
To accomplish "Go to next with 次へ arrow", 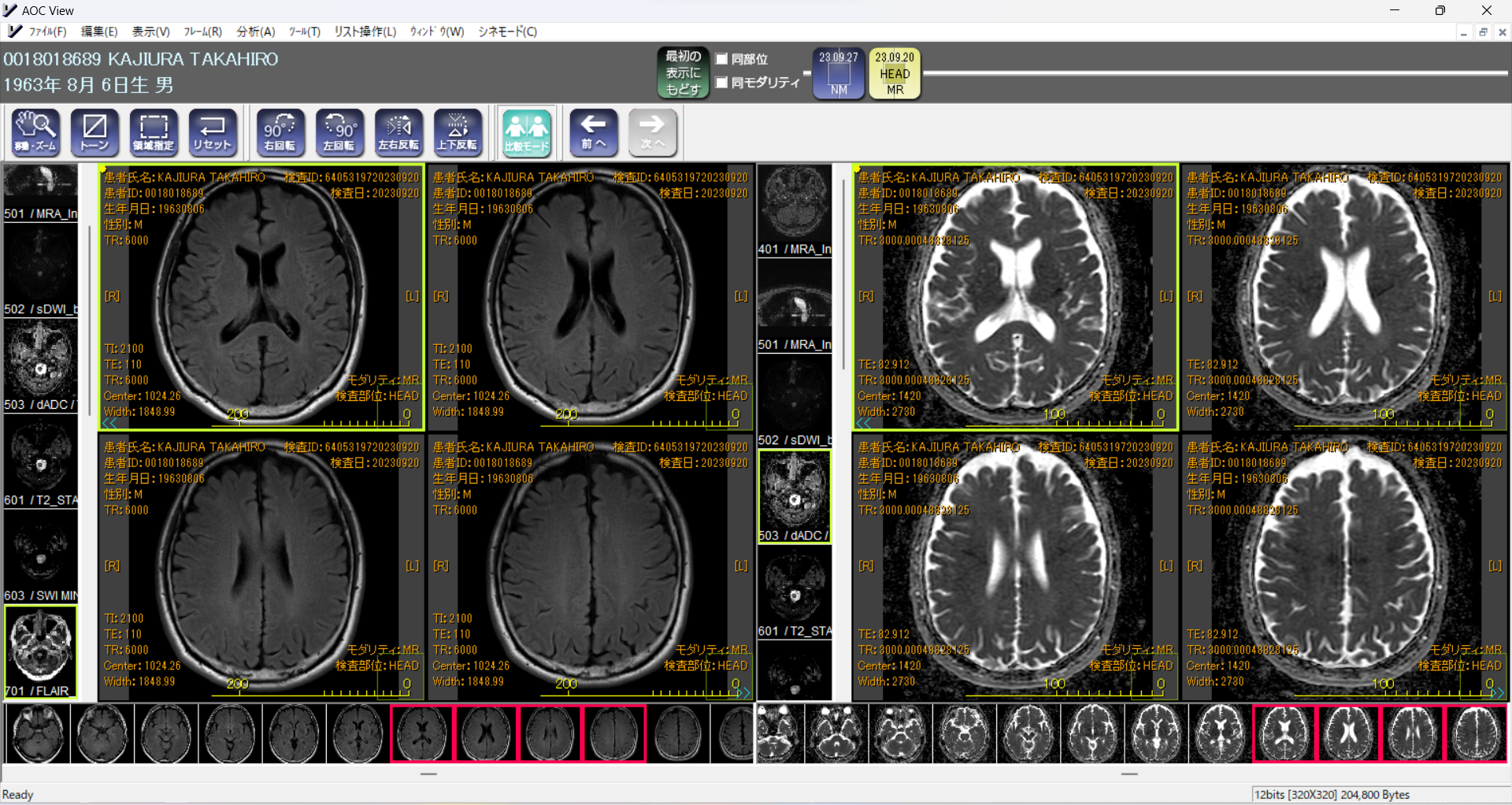I will point(653,132).
